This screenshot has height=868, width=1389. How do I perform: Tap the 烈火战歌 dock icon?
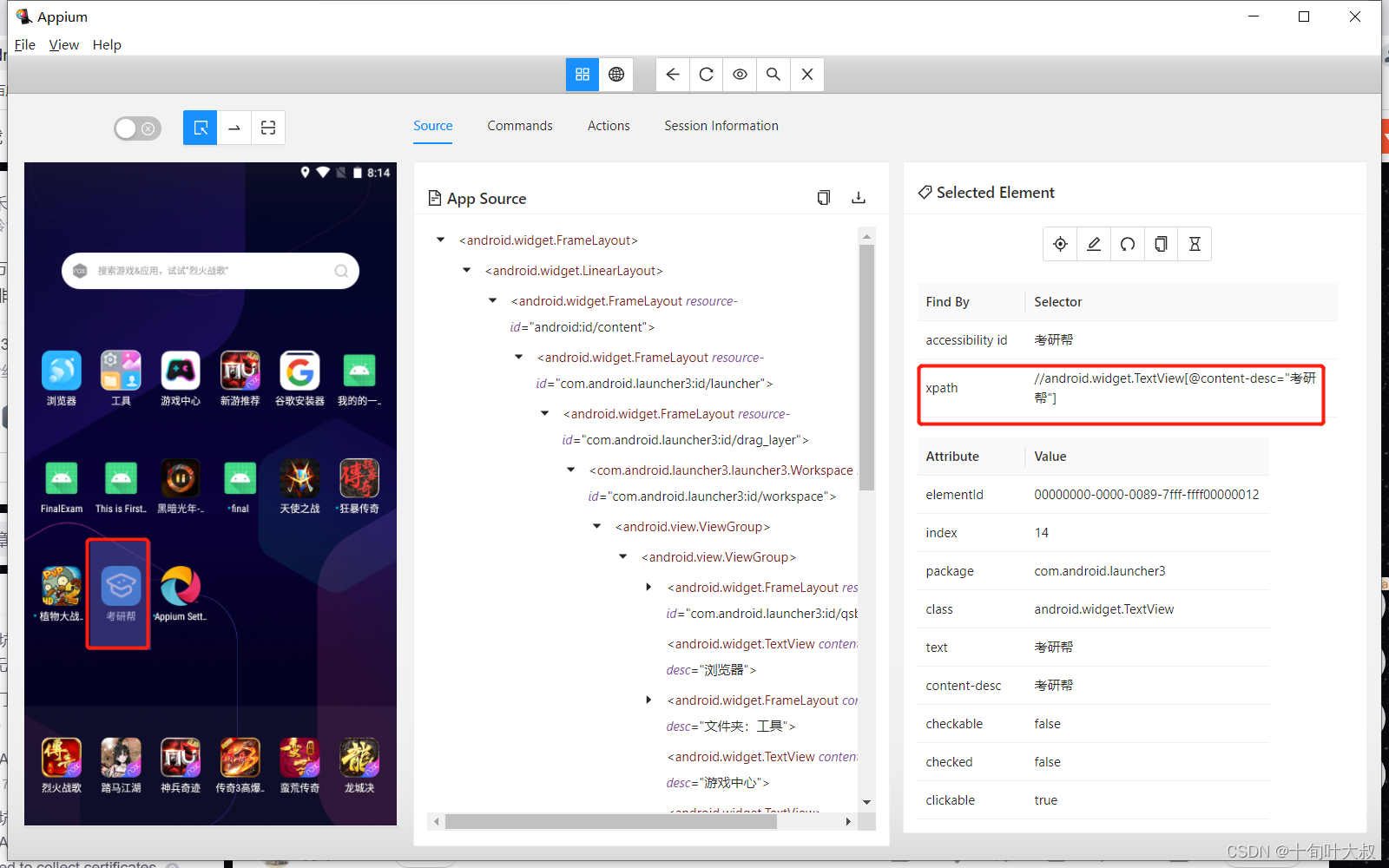62,766
